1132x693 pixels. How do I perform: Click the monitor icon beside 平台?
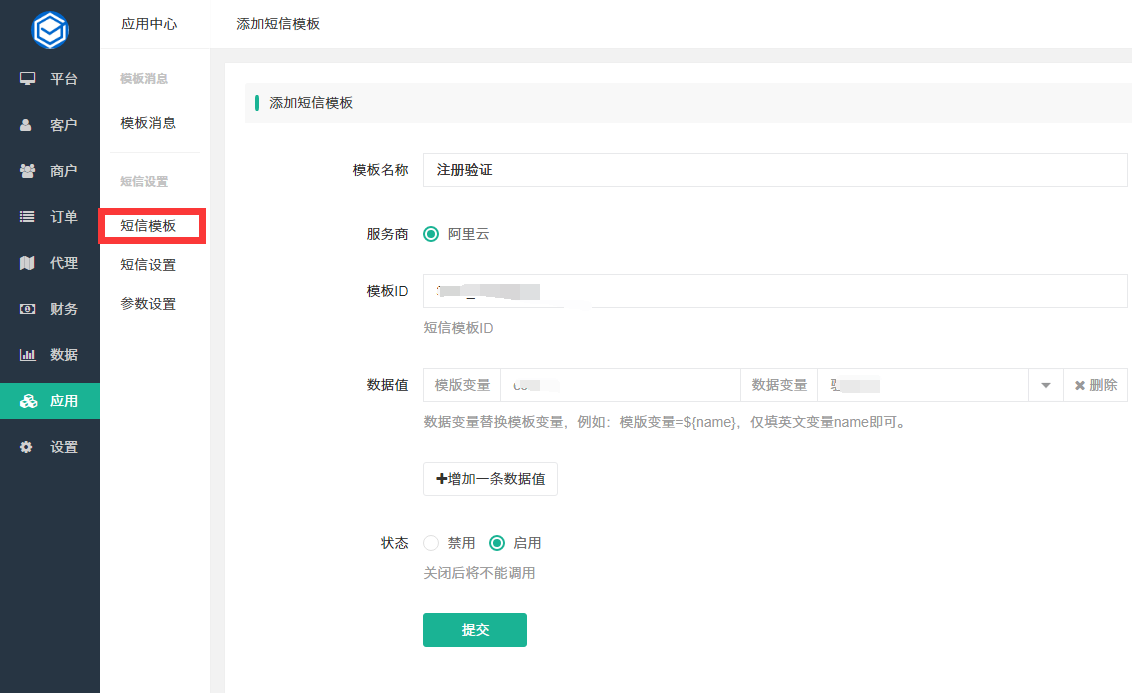pyautogui.click(x=27, y=78)
